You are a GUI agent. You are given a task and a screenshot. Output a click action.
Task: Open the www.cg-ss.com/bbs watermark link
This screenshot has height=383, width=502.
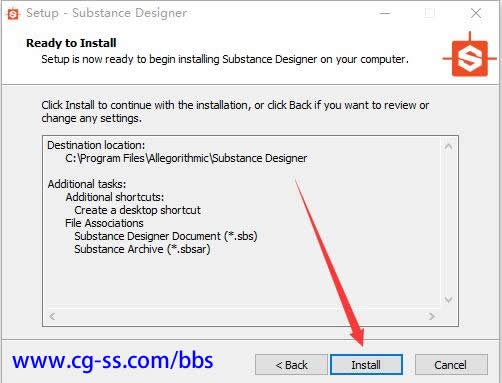113,361
